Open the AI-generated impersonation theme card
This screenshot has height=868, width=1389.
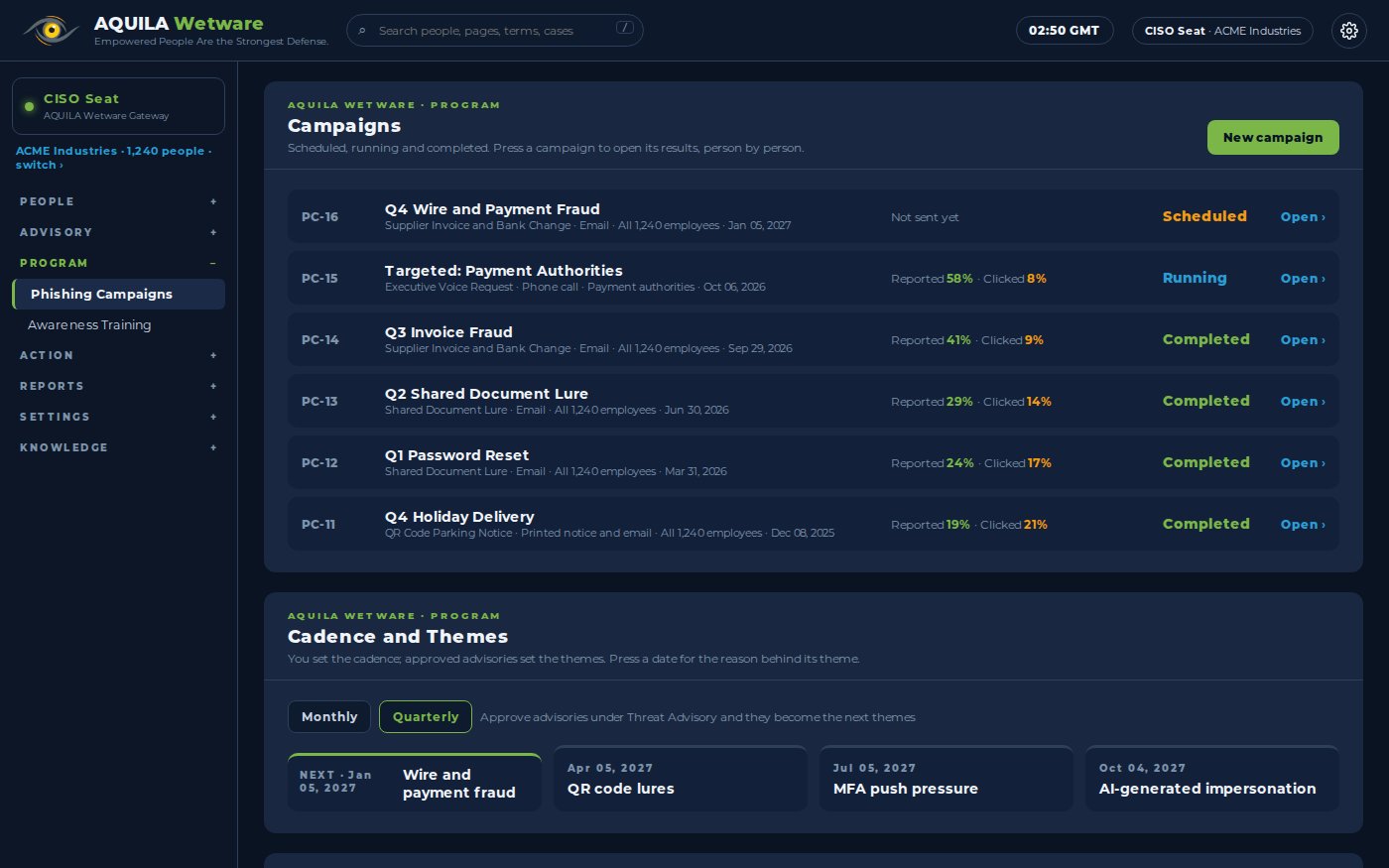click(x=1212, y=779)
